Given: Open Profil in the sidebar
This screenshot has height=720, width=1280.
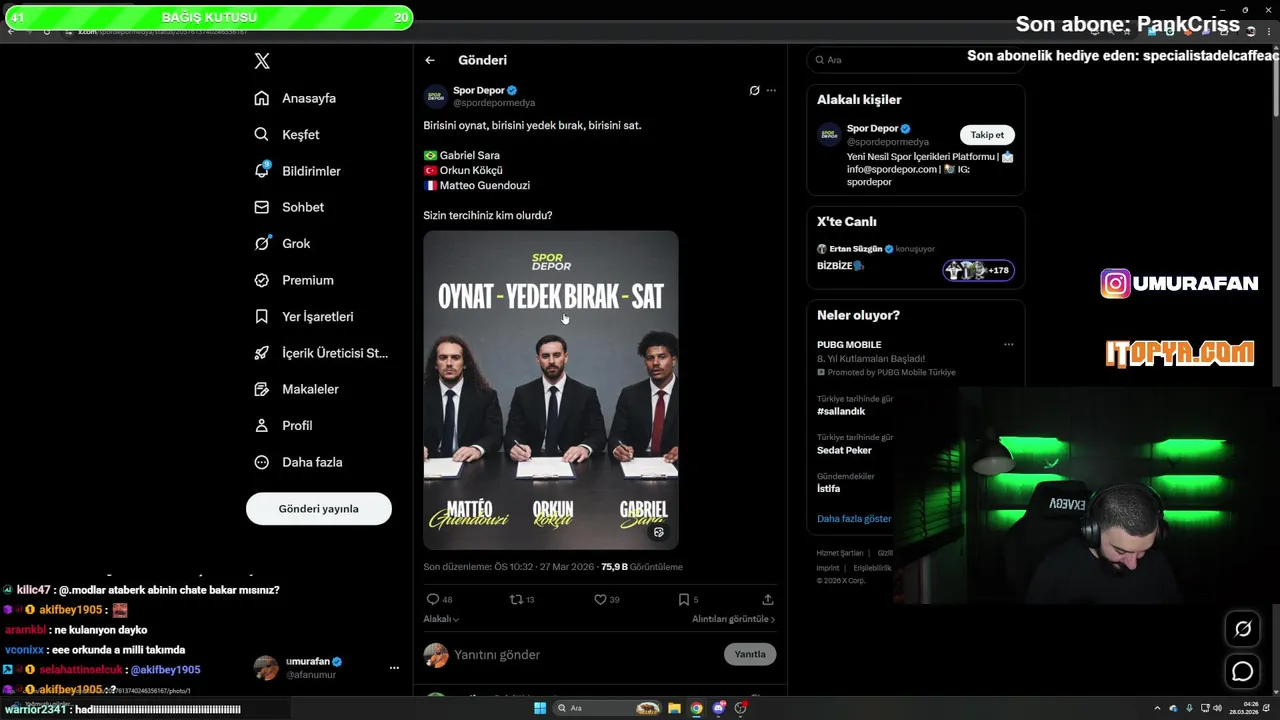Looking at the screenshot, I should click(x=283, y=425).
